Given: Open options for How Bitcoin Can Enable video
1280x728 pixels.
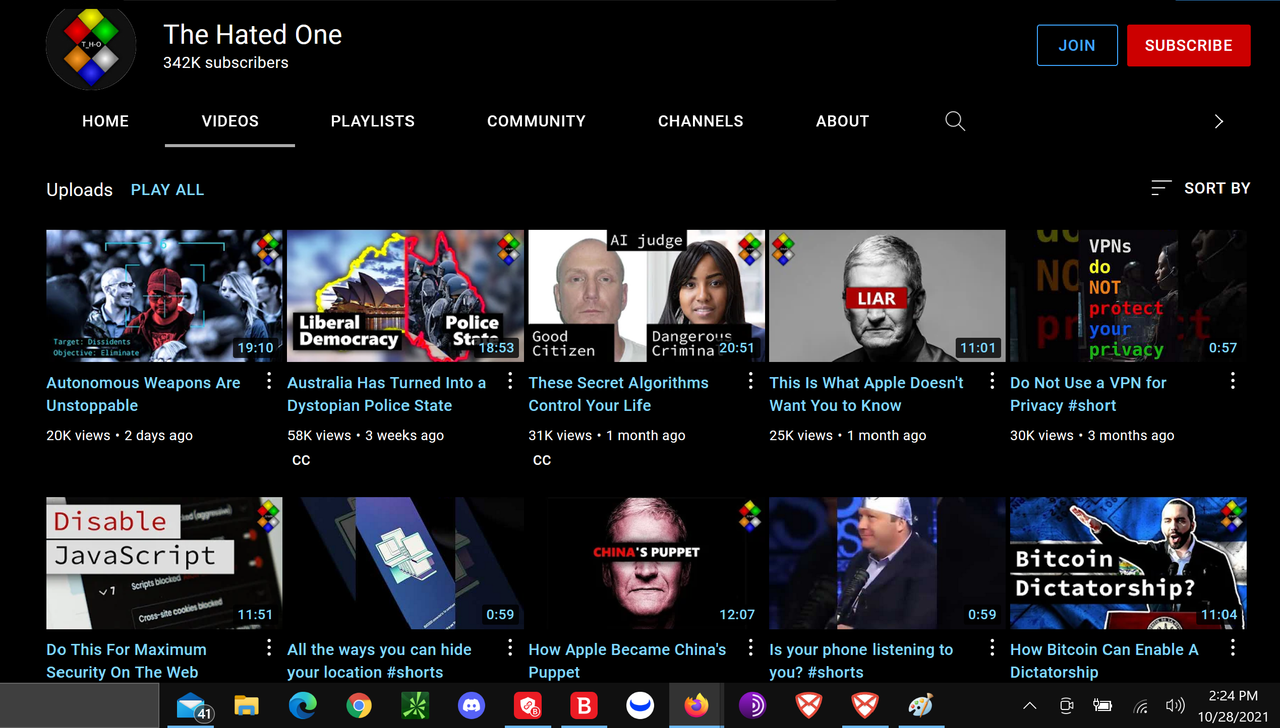Looking at the screenshot, I should 1233,648.
